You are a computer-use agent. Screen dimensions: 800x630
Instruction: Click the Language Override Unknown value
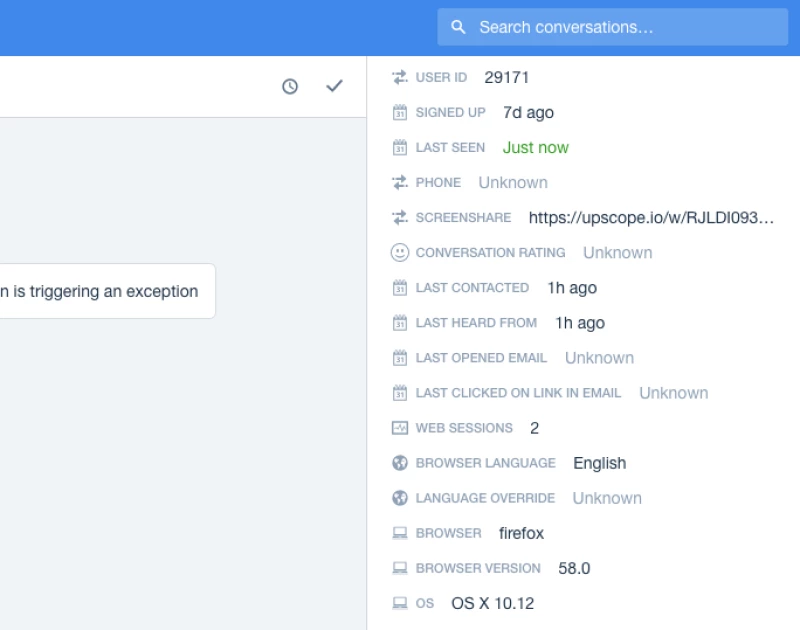(607, 498)
